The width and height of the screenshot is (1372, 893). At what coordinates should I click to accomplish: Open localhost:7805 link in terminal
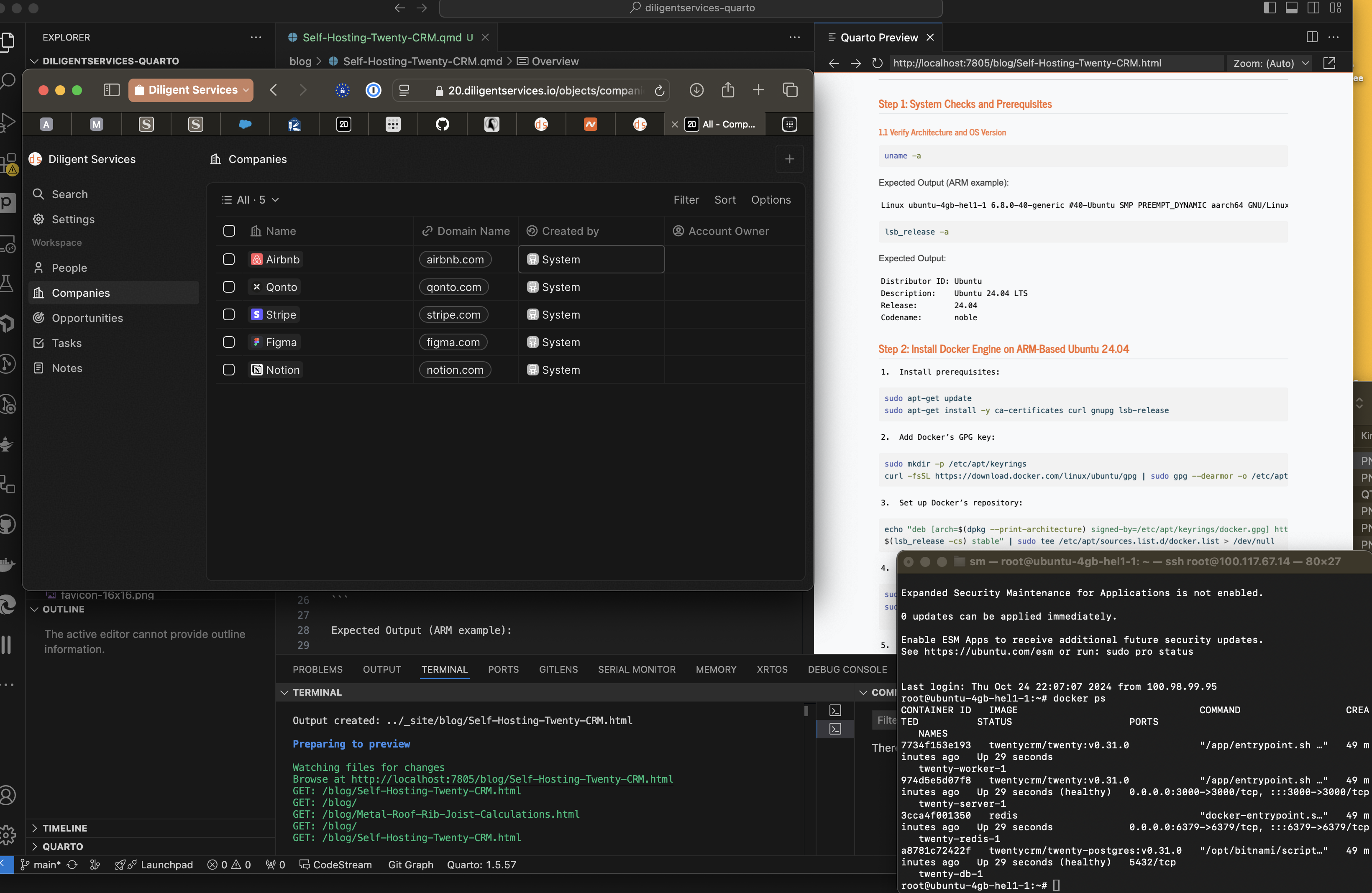pos(512,779)
